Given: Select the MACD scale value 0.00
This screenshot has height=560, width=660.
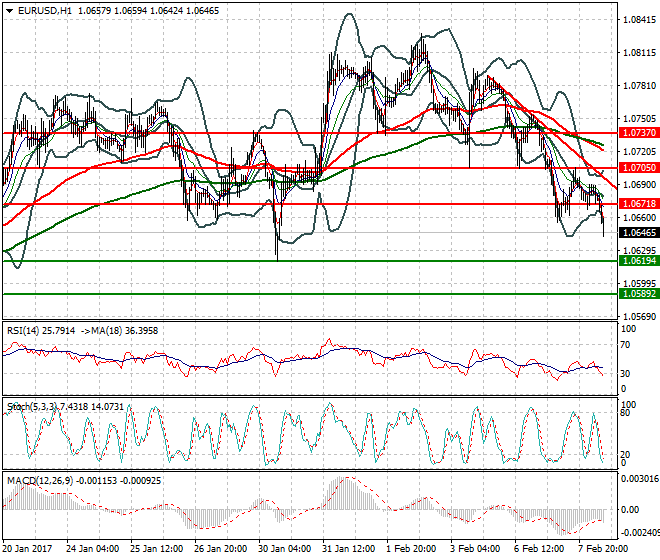Looking at the screenshot, I should pyautogui.click(x=630, y=510).
